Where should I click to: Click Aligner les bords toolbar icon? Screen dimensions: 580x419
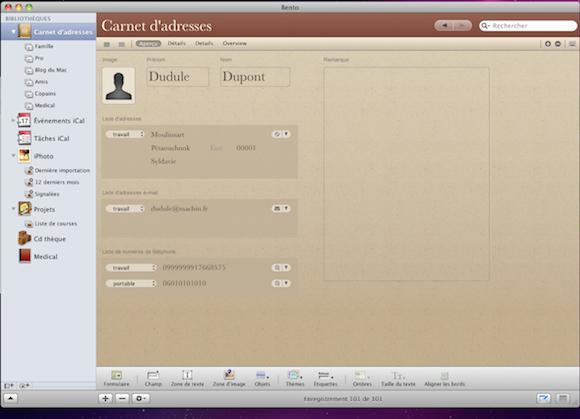coord(445,378)
